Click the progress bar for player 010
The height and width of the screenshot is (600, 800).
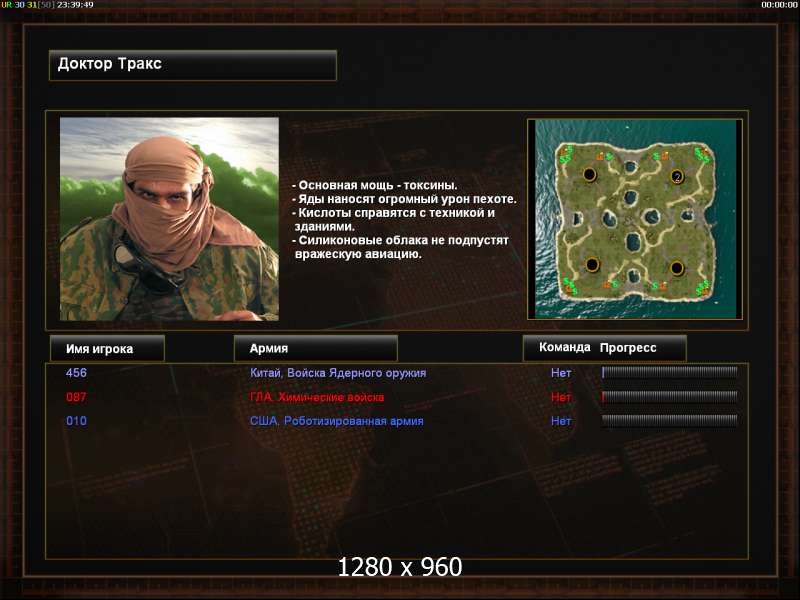tap(669, 420)
